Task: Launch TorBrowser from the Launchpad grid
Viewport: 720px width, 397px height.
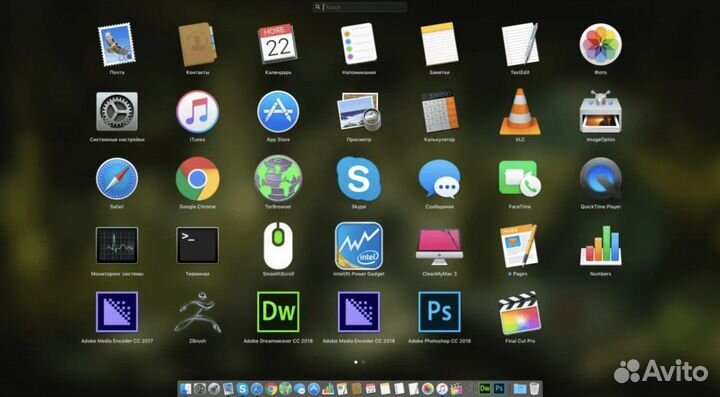Action: [278, 178]
